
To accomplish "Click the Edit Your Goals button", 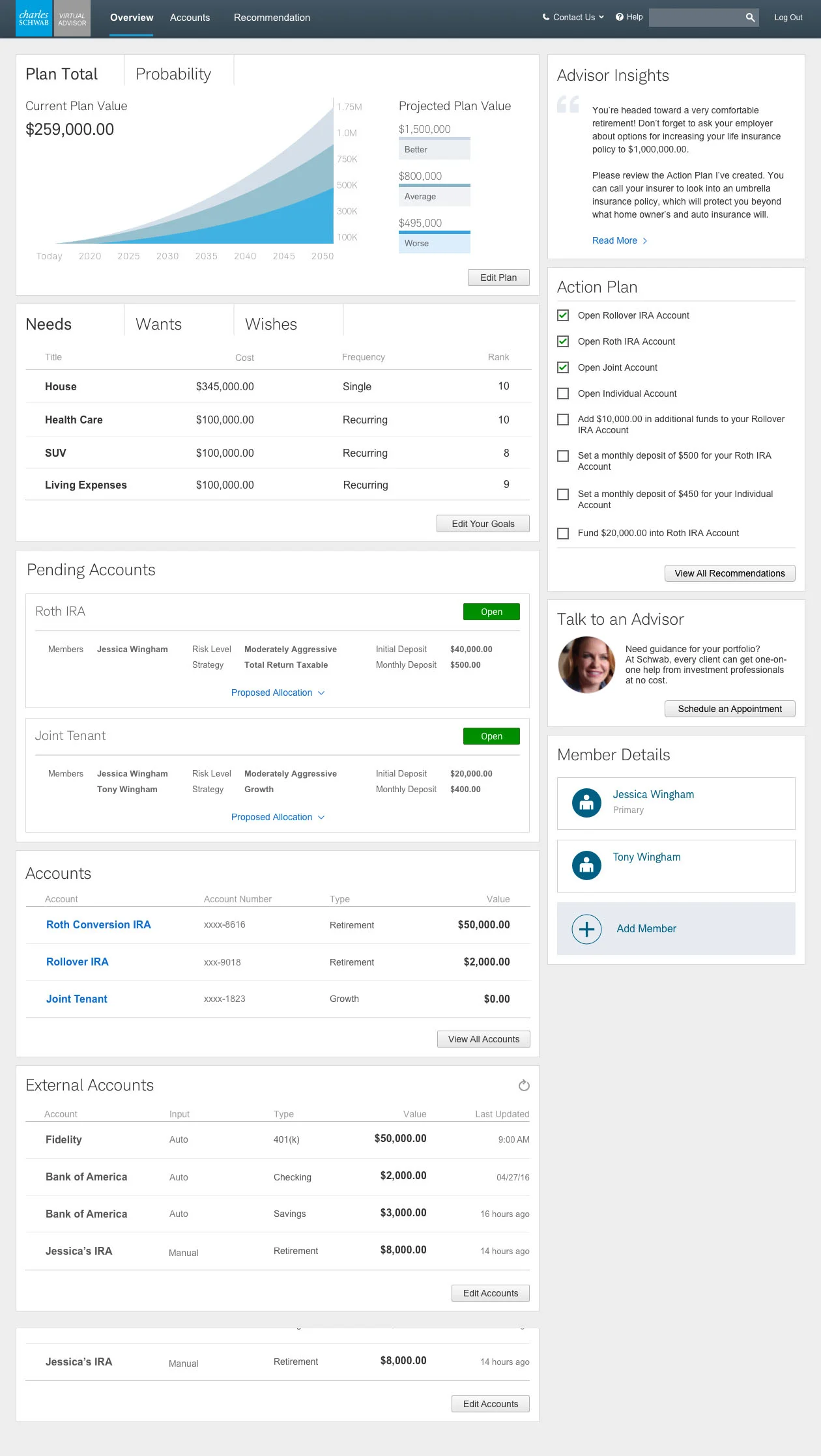I will (483, 524).
